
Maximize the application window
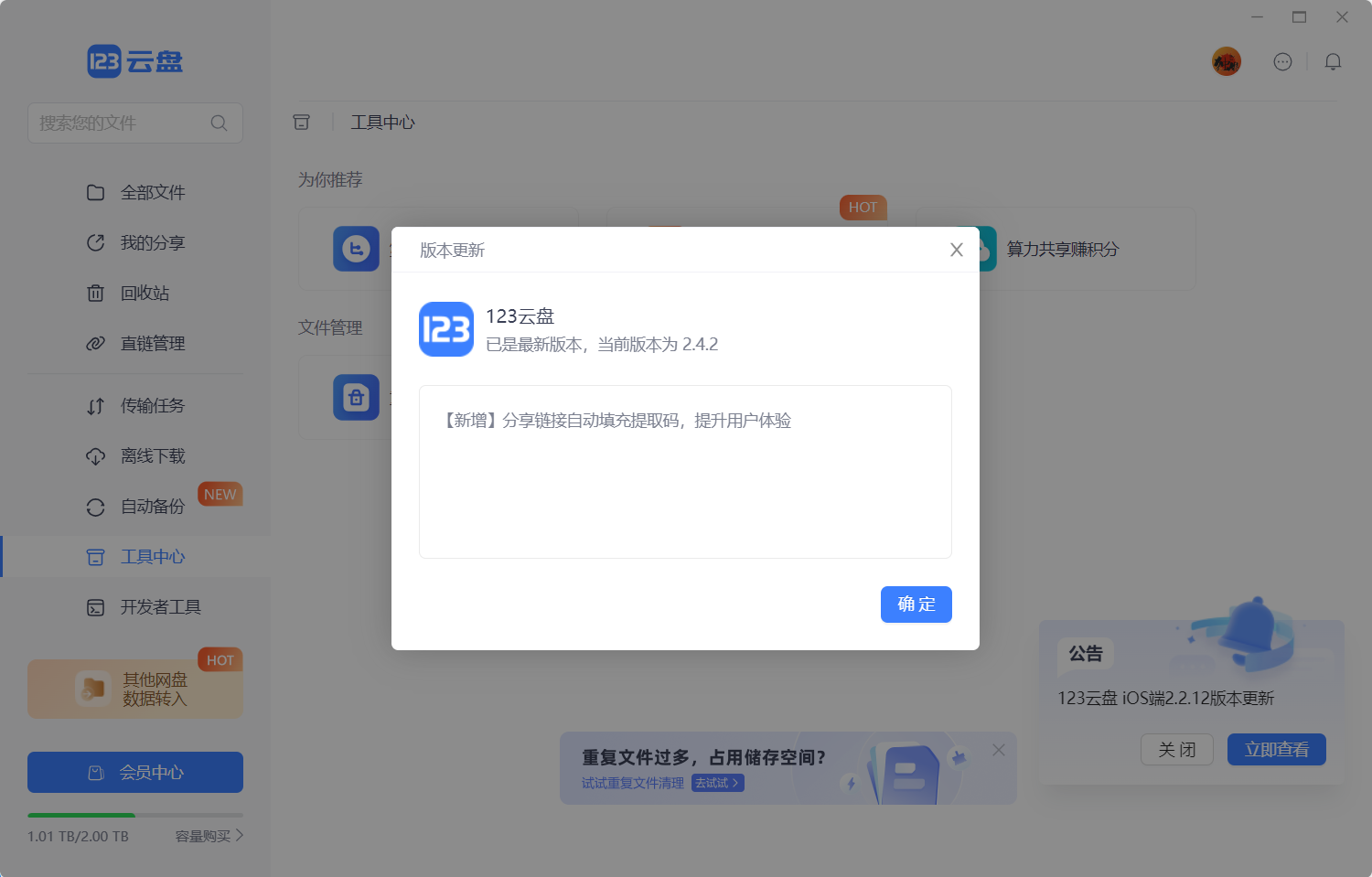1299,17
